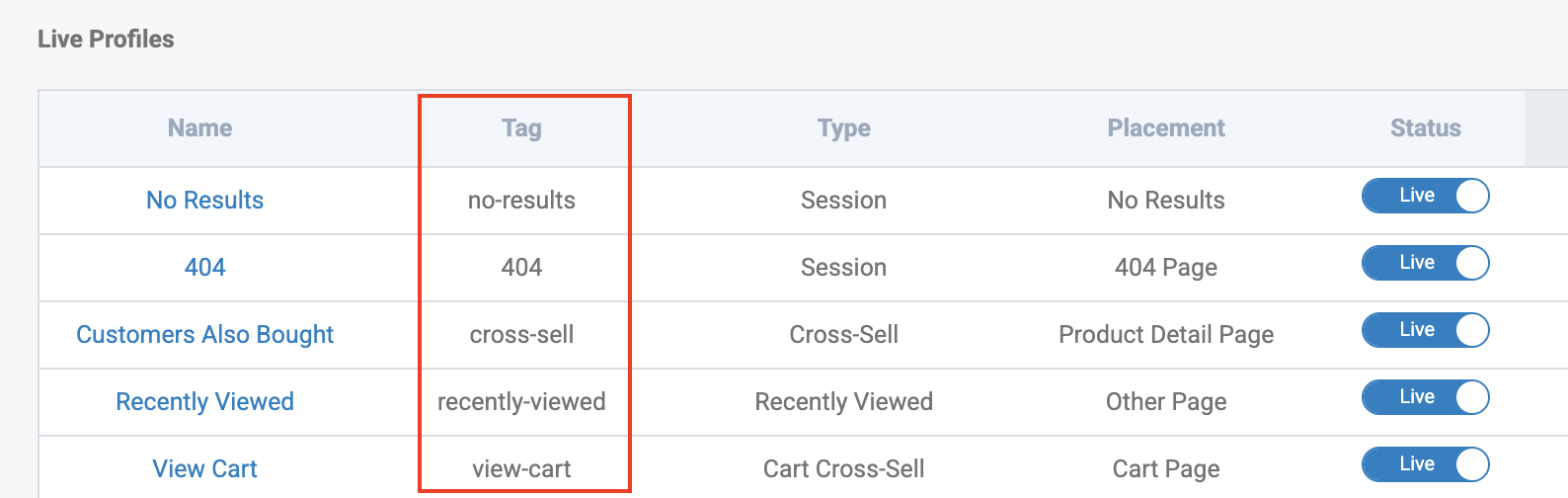This screenshot has width=1568, height=498.
Task: Select the no-results tag cell
Action: (521, 201)
